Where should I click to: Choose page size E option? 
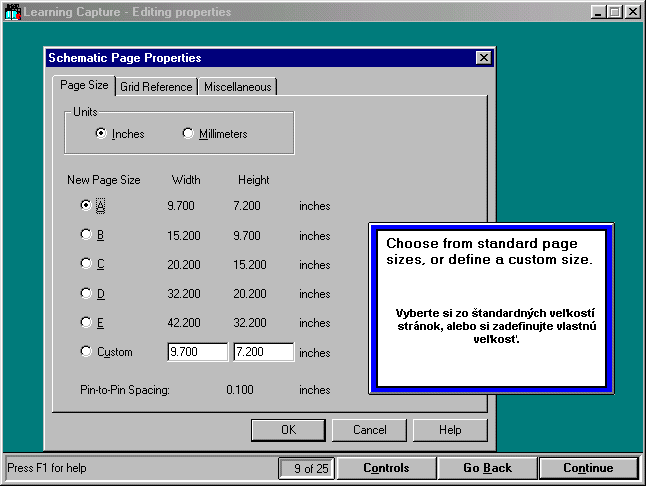(x=86, y=323)
